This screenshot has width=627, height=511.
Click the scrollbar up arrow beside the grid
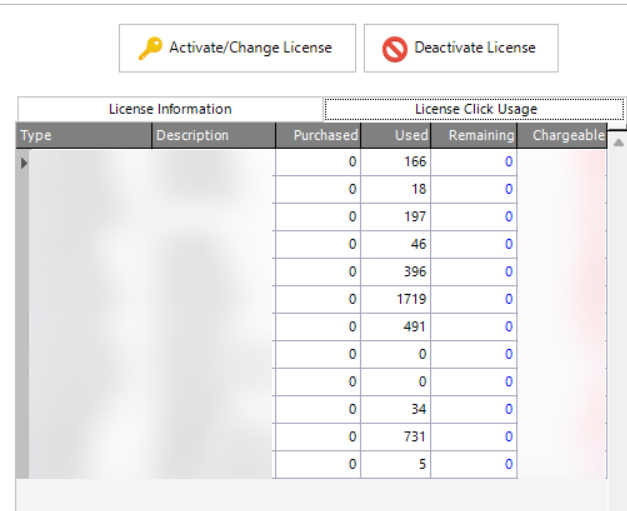618,143
